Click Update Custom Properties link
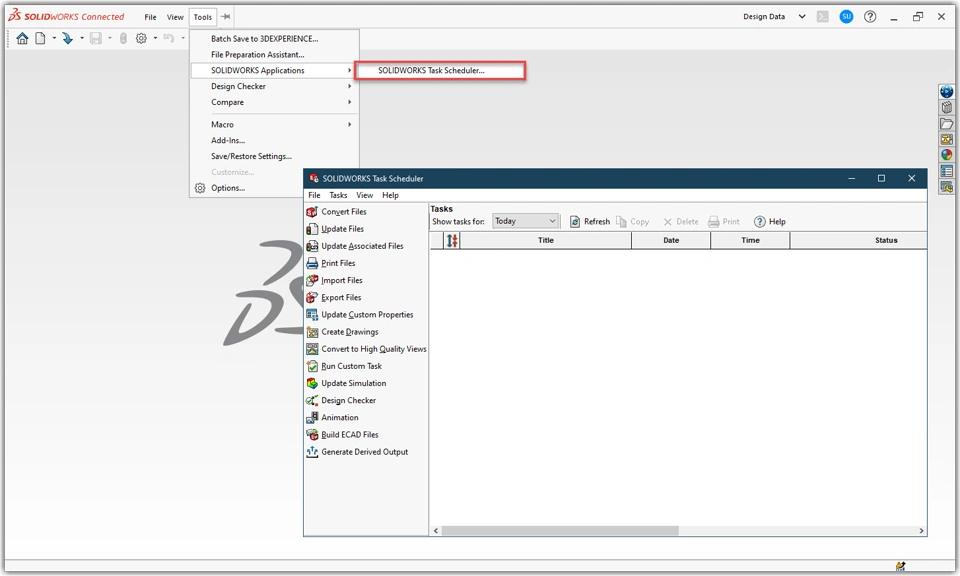 (367, 315)
